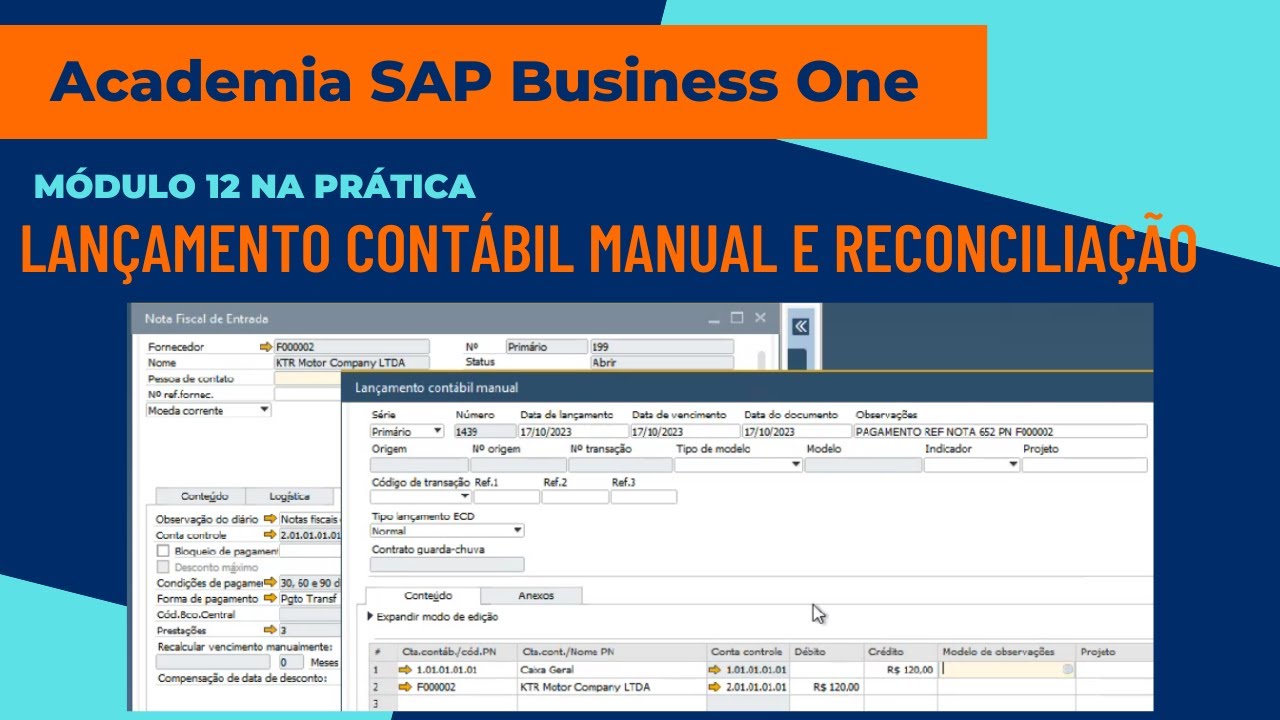Click the Conta controle link arrow in Nota Fiscal
The height and width of the screenshot is (720, 1280).
tap(269, 535)
